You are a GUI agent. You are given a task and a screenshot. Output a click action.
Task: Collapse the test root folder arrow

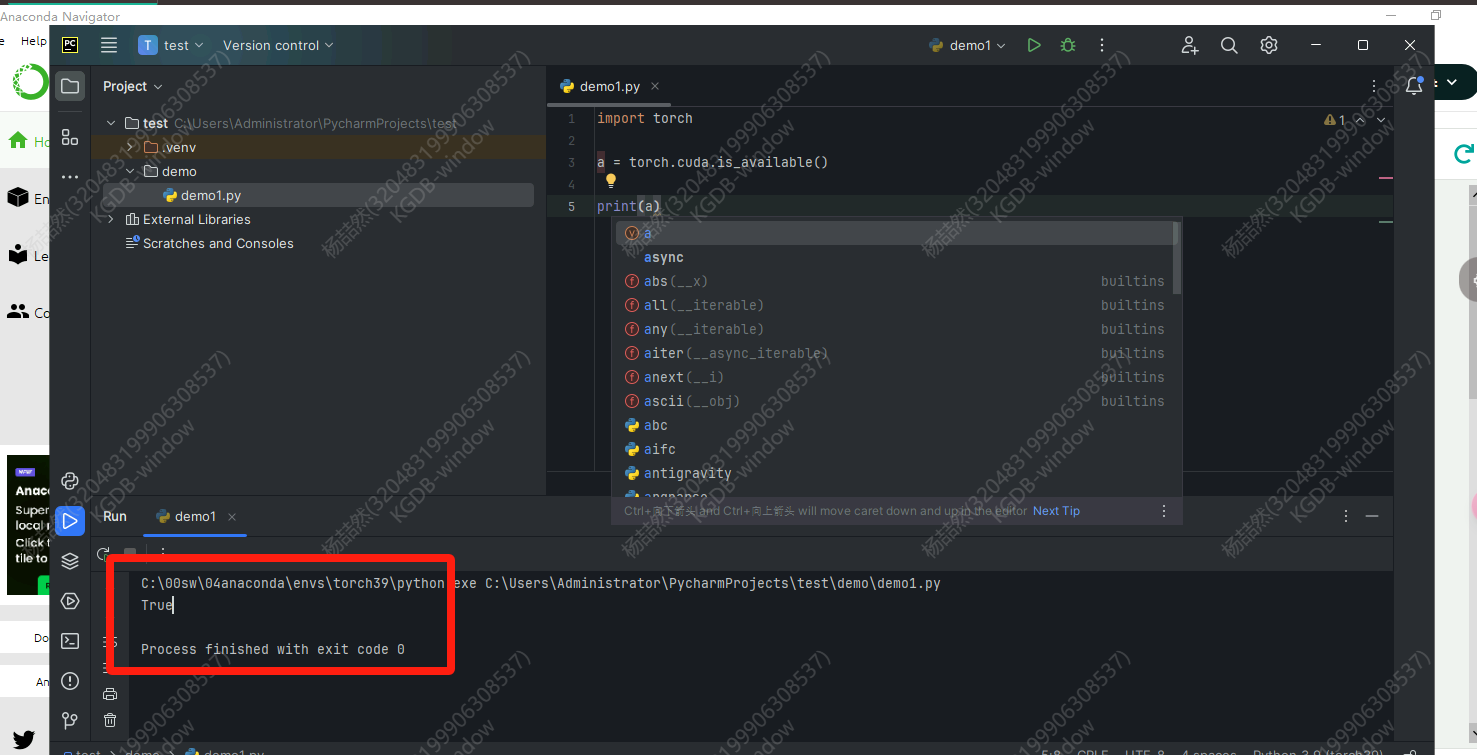[111, 123]
